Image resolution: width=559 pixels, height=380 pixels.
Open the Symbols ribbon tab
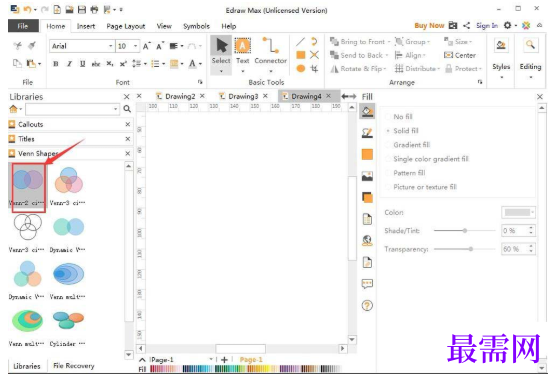[x=196, y=26]
